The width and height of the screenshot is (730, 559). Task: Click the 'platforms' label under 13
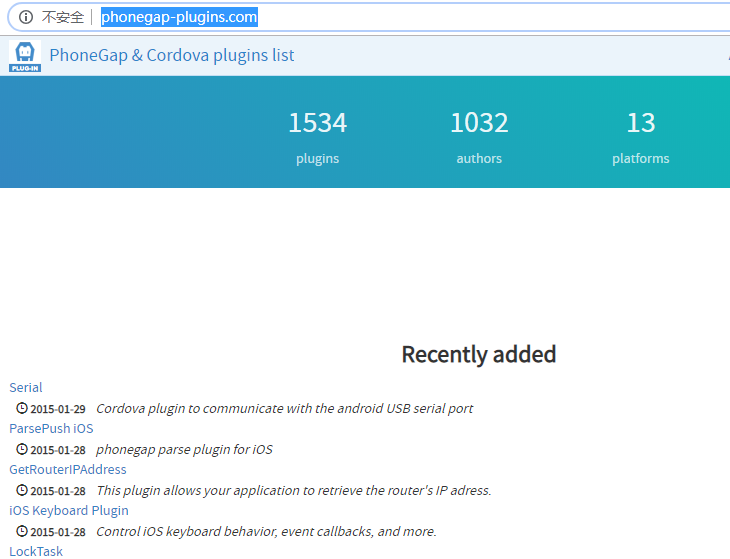[641, 159]
